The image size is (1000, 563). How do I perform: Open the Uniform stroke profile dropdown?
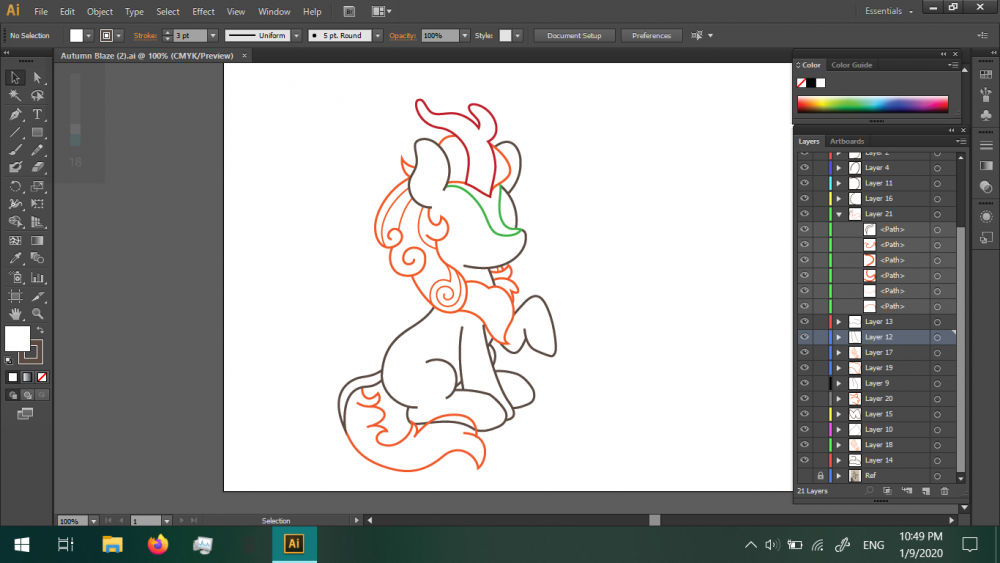(x=297, y=36)
